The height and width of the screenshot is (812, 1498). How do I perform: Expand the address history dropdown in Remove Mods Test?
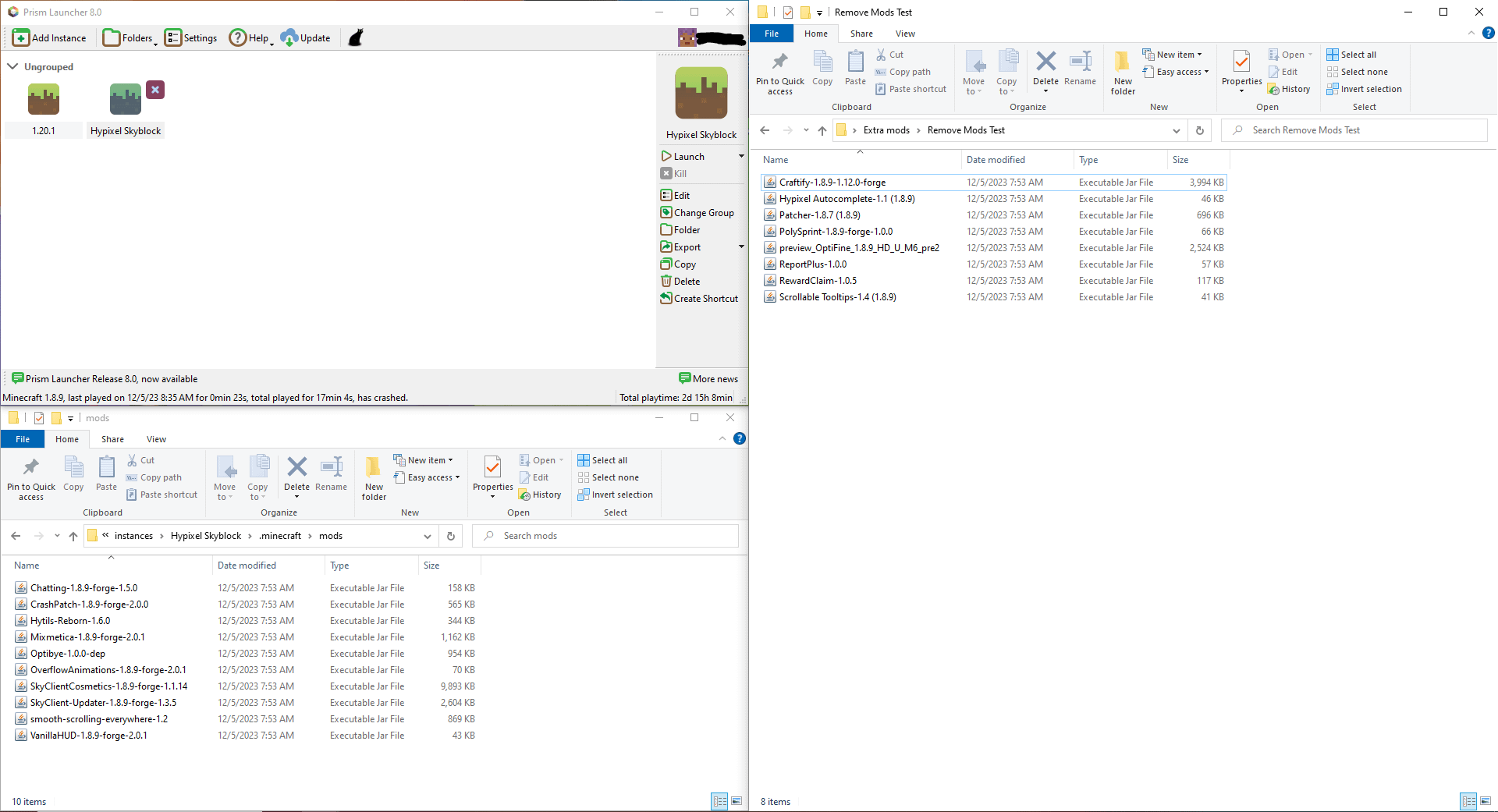[1176, 130]
